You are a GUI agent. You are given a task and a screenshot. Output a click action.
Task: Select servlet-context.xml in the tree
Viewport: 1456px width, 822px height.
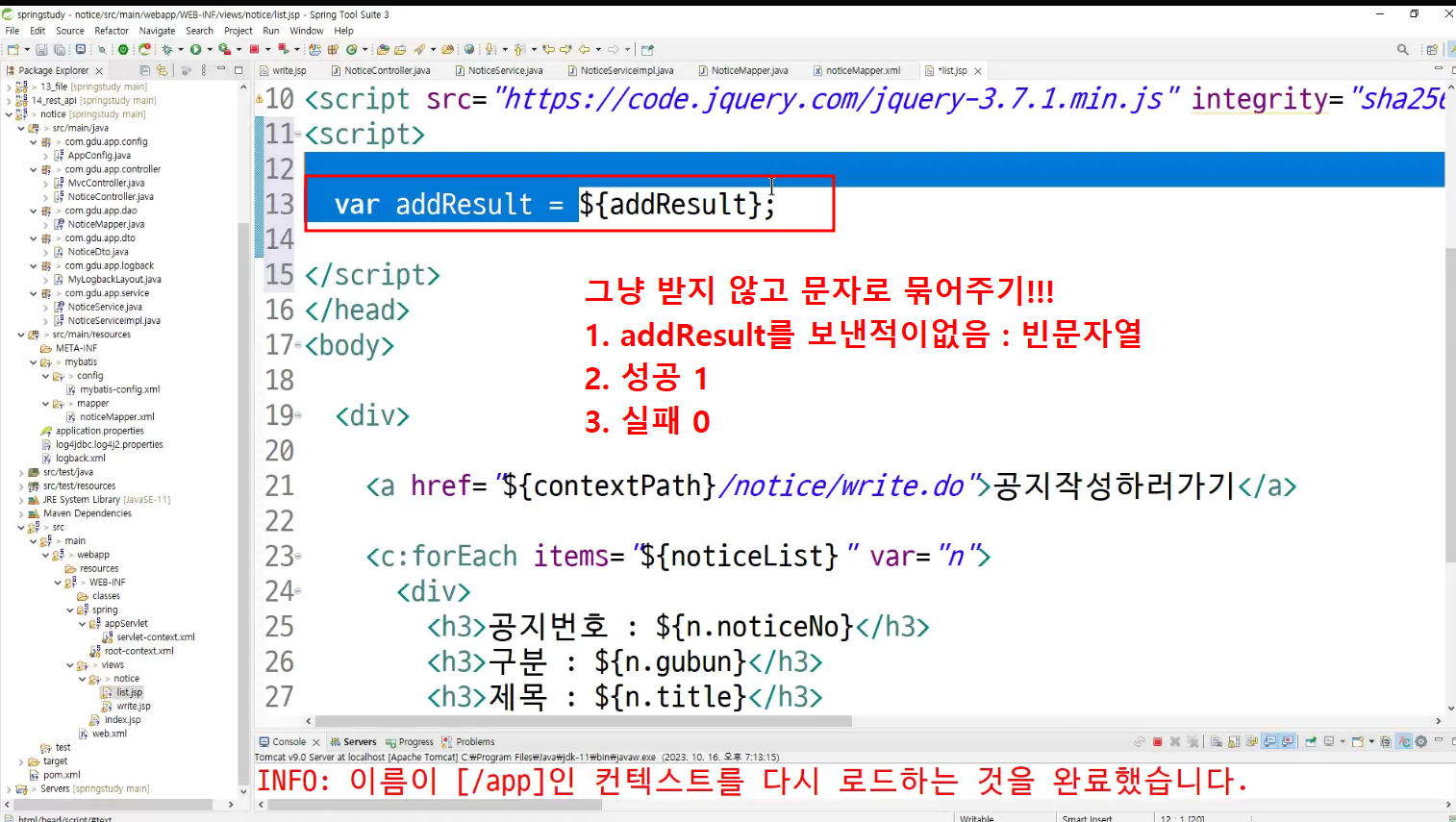(x=155, y=637)
